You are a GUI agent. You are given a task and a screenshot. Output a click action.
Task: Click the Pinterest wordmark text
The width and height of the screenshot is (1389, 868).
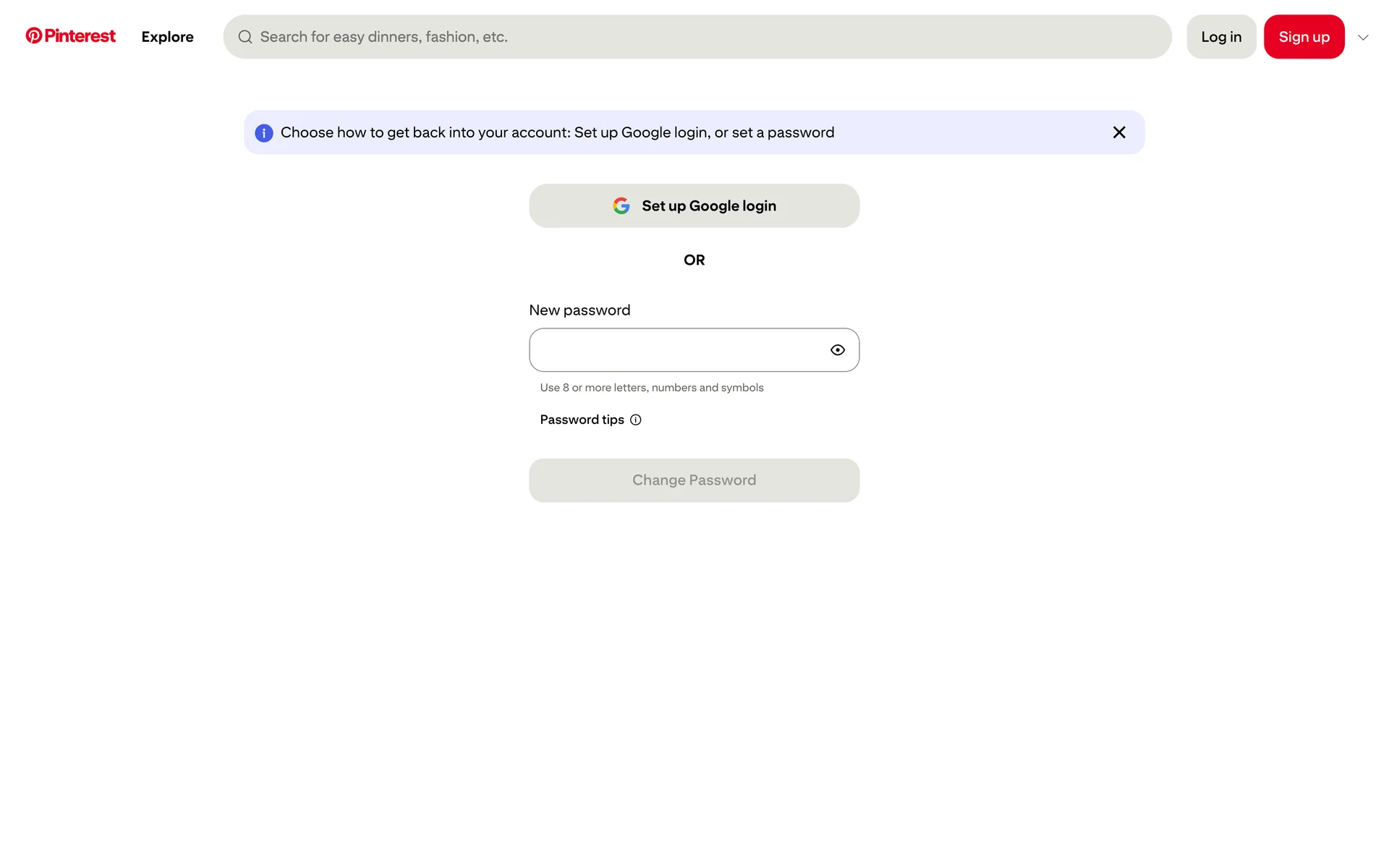(x=80, y=36)
